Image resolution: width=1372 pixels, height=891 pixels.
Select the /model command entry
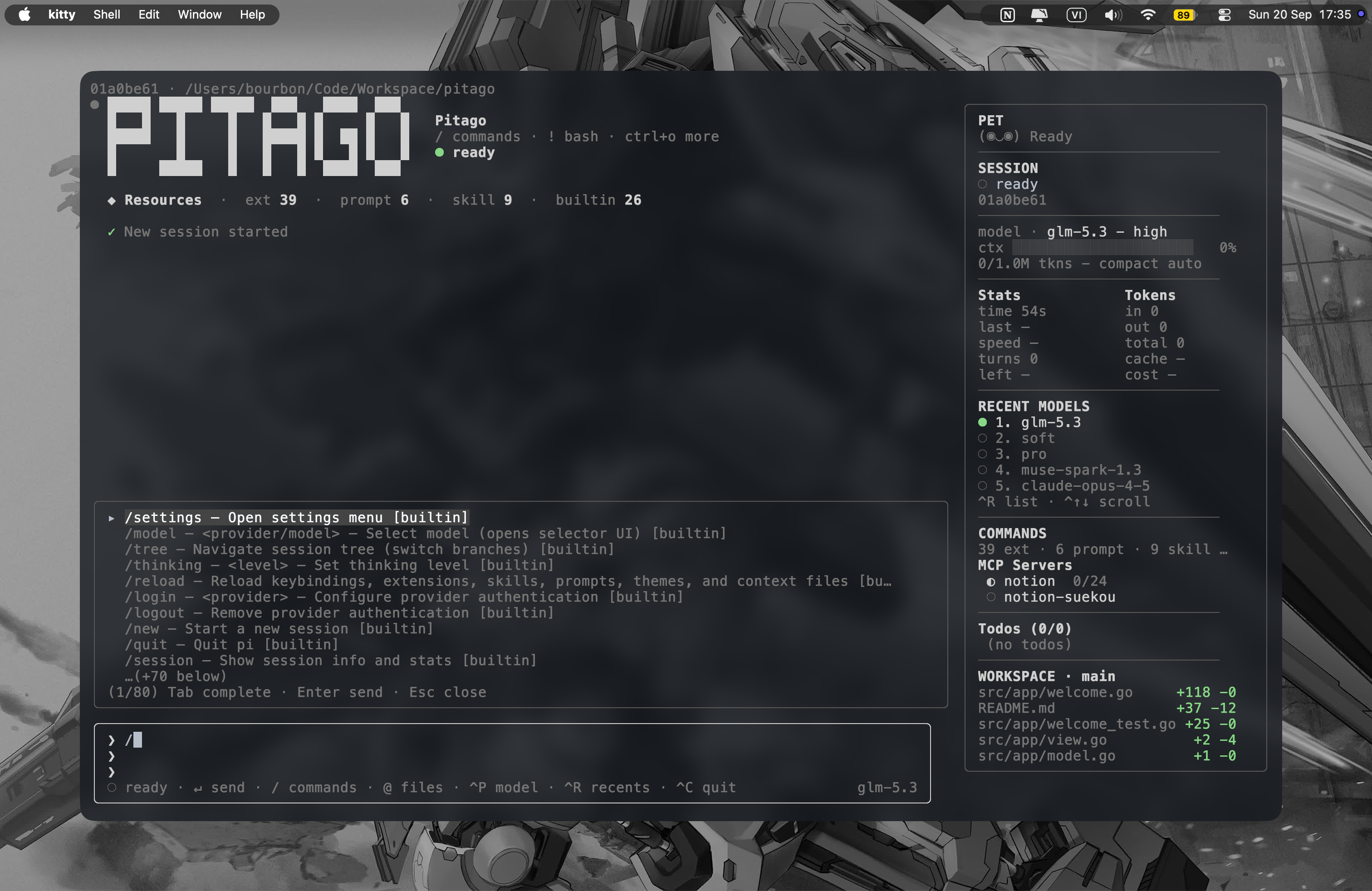[426, 534]
